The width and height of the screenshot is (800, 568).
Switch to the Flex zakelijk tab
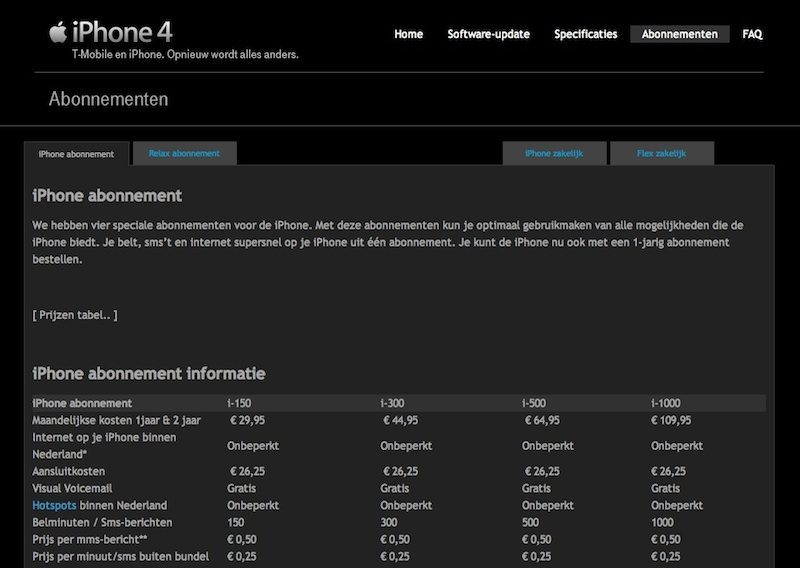click(662, 153)
